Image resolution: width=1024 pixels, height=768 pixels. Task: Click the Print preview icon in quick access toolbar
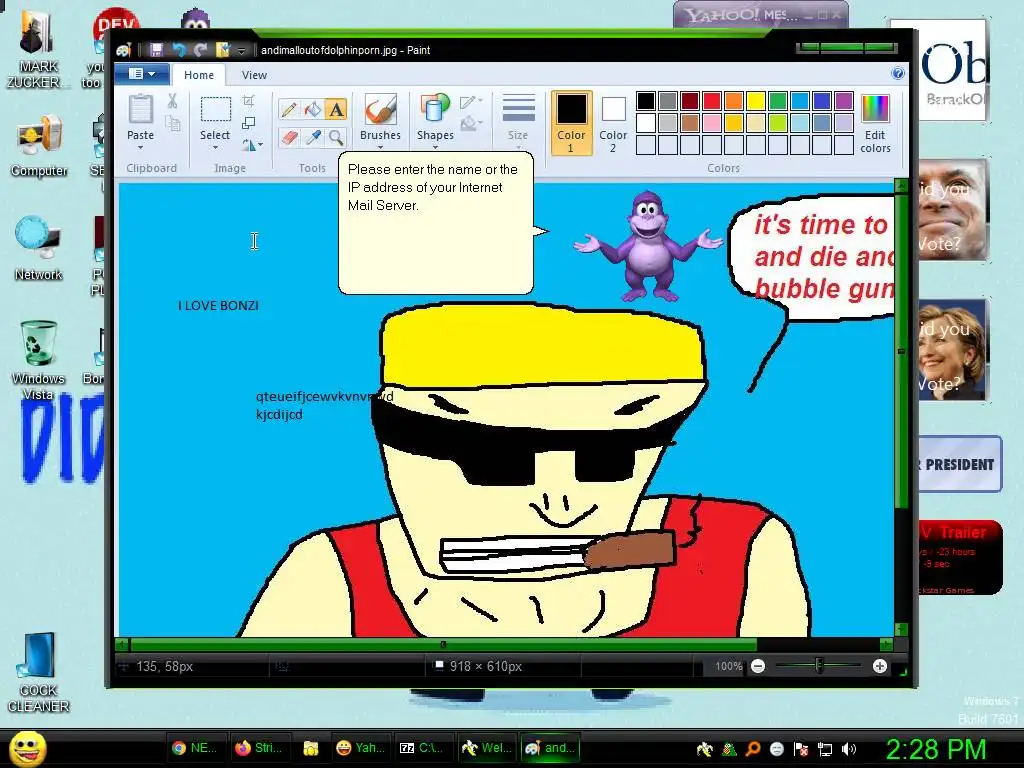[223, 50]
